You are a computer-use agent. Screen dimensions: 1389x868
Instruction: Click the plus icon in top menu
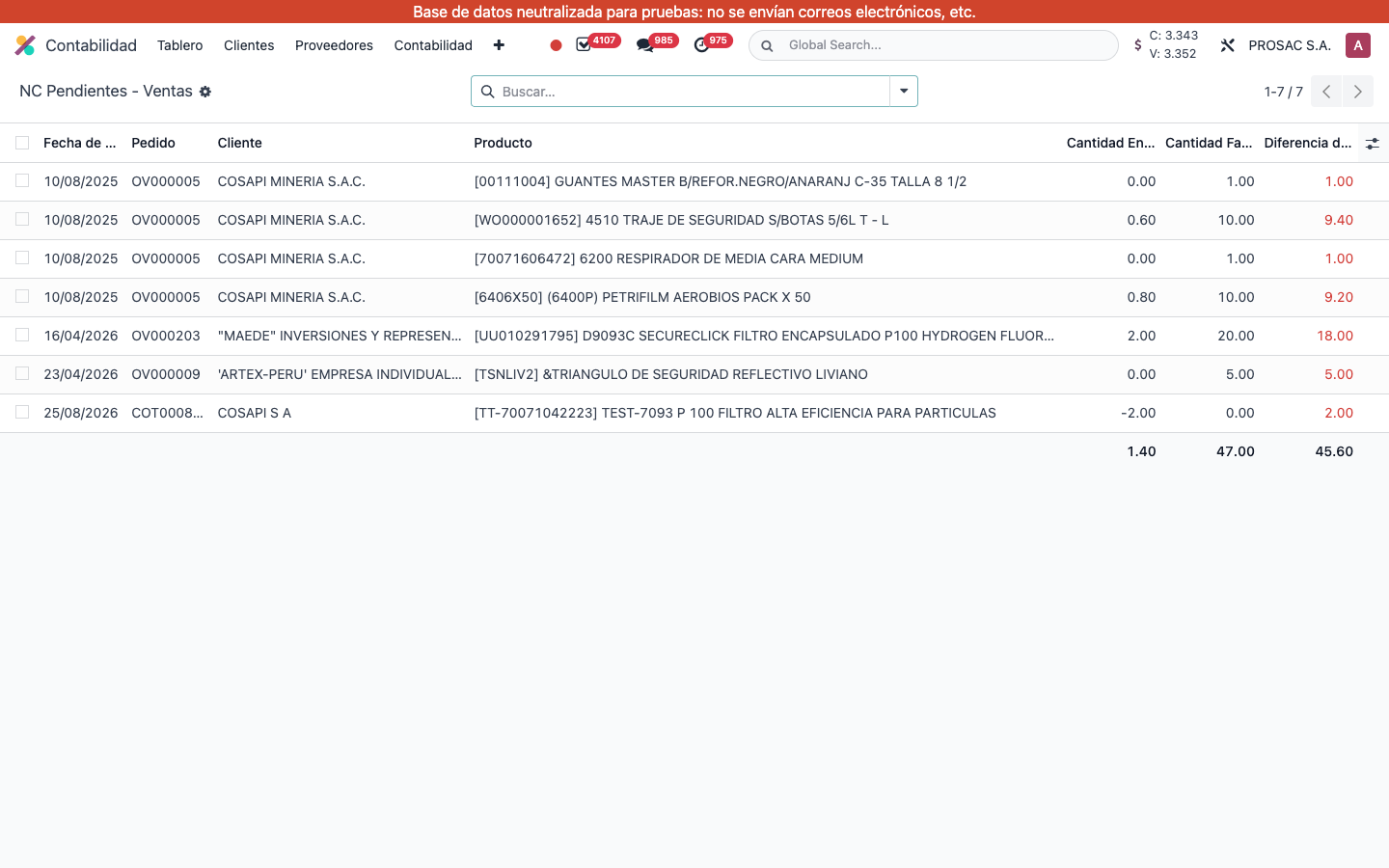tap(499, 45)
